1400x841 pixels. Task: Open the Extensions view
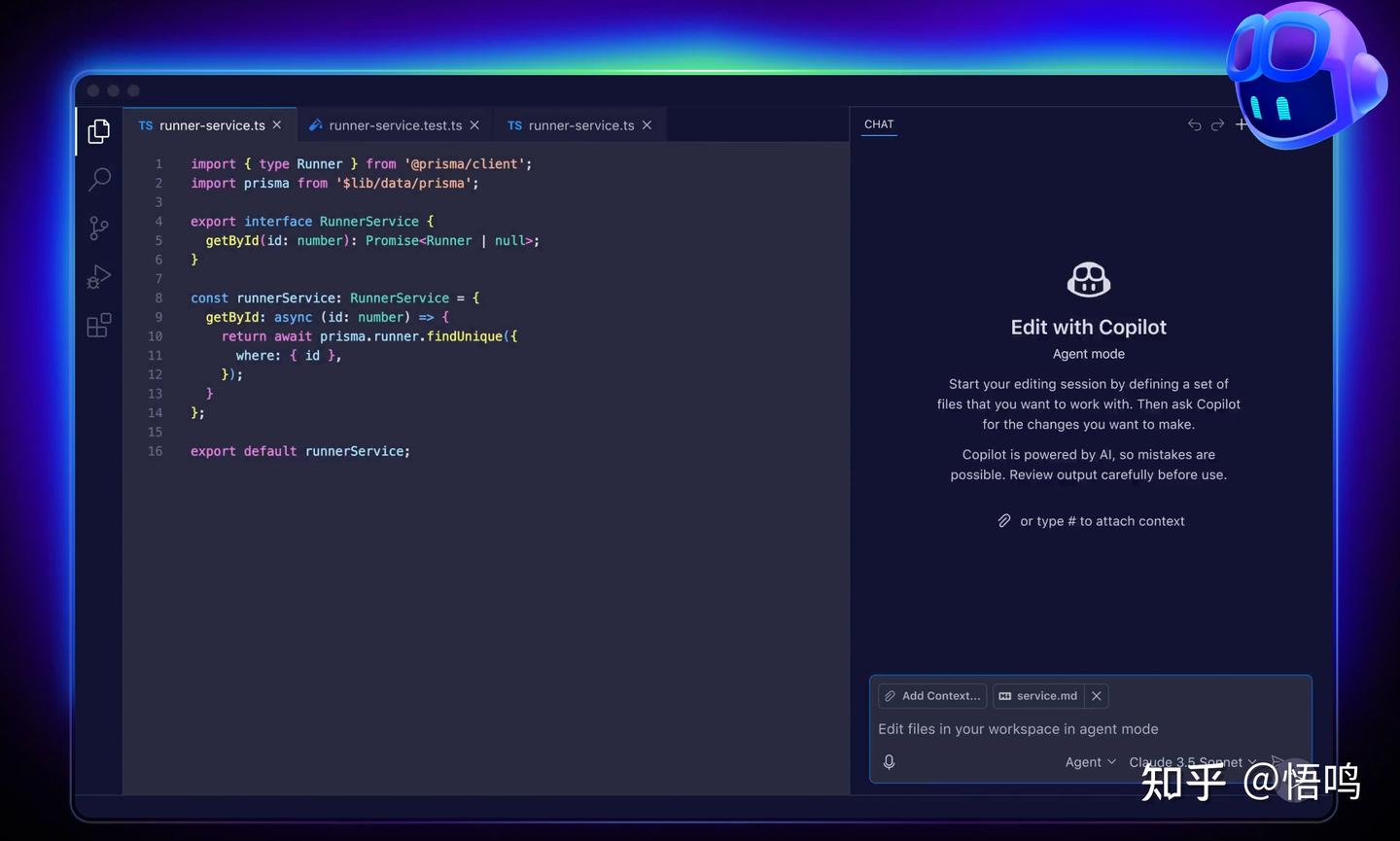point(98,326)
